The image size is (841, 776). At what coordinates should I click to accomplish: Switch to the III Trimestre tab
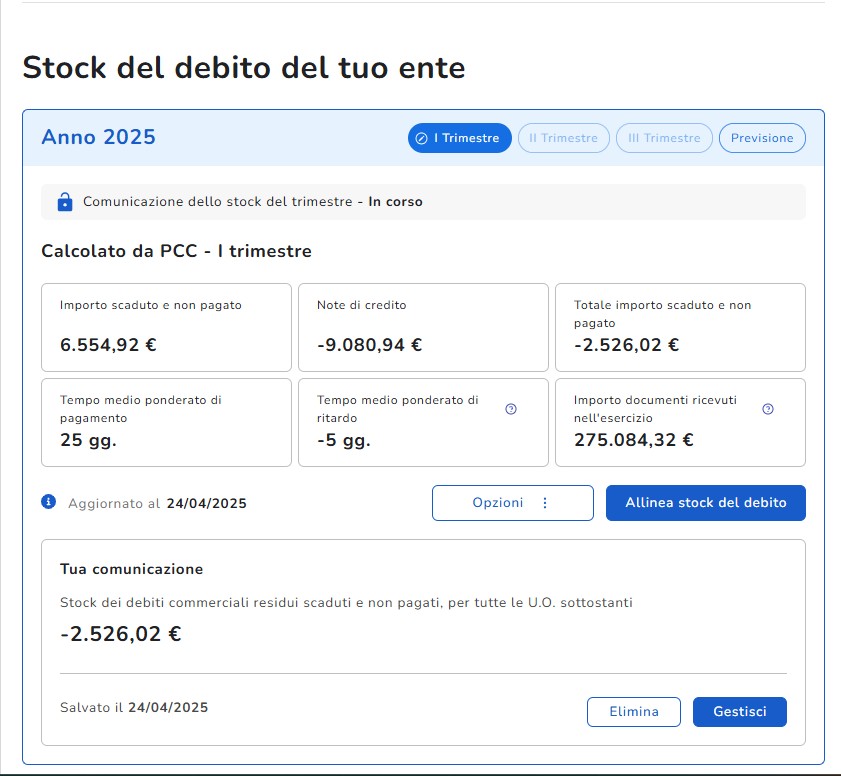pos(665,138)
